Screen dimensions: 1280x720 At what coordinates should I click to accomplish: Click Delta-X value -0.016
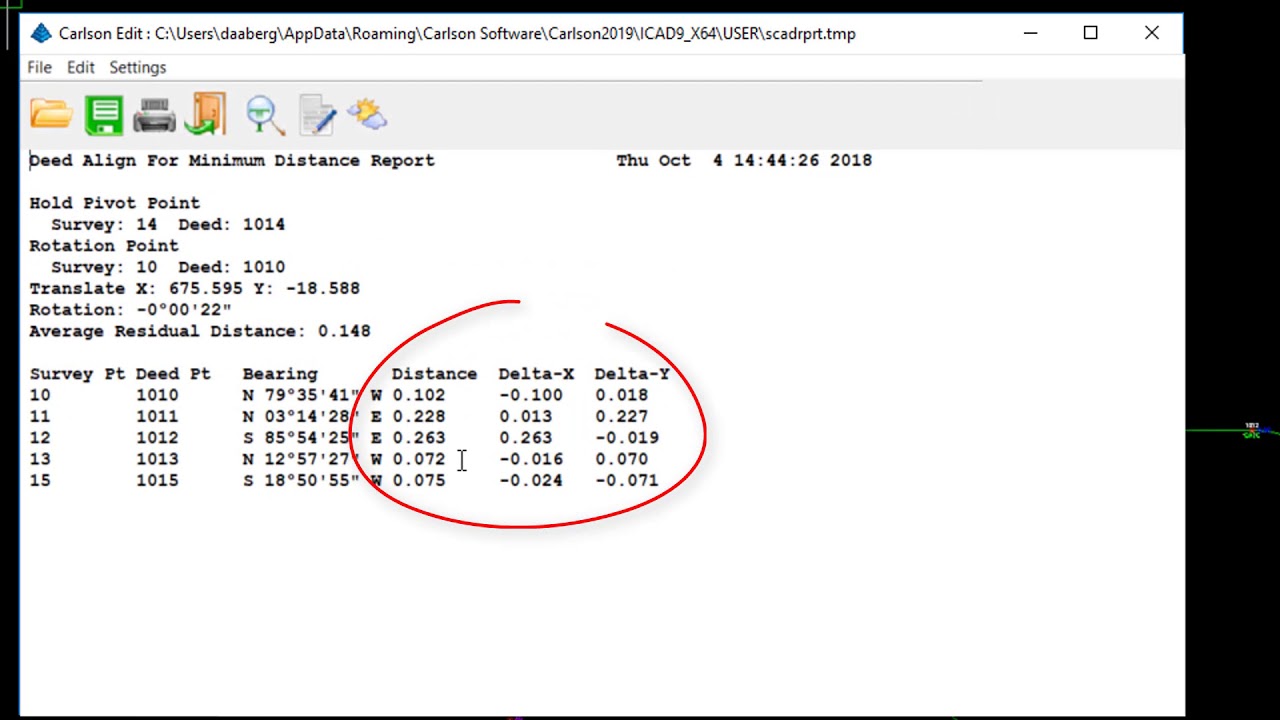(531, 459)
